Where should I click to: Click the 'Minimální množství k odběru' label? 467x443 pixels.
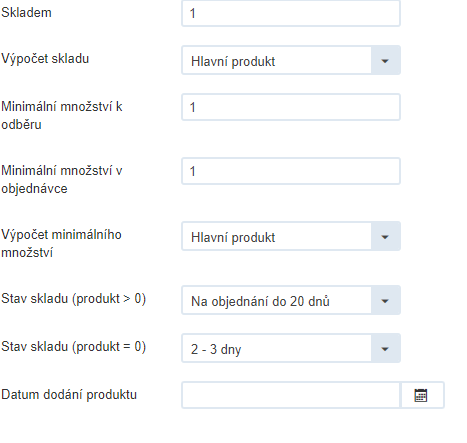pyautogui.click(x=62, y=116)
